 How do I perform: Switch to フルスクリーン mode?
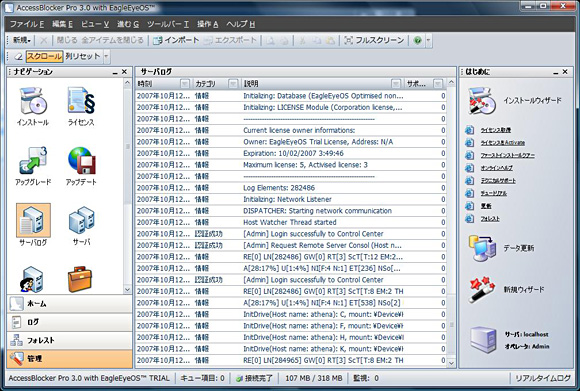pyautogui.click(x=374, y=40)
